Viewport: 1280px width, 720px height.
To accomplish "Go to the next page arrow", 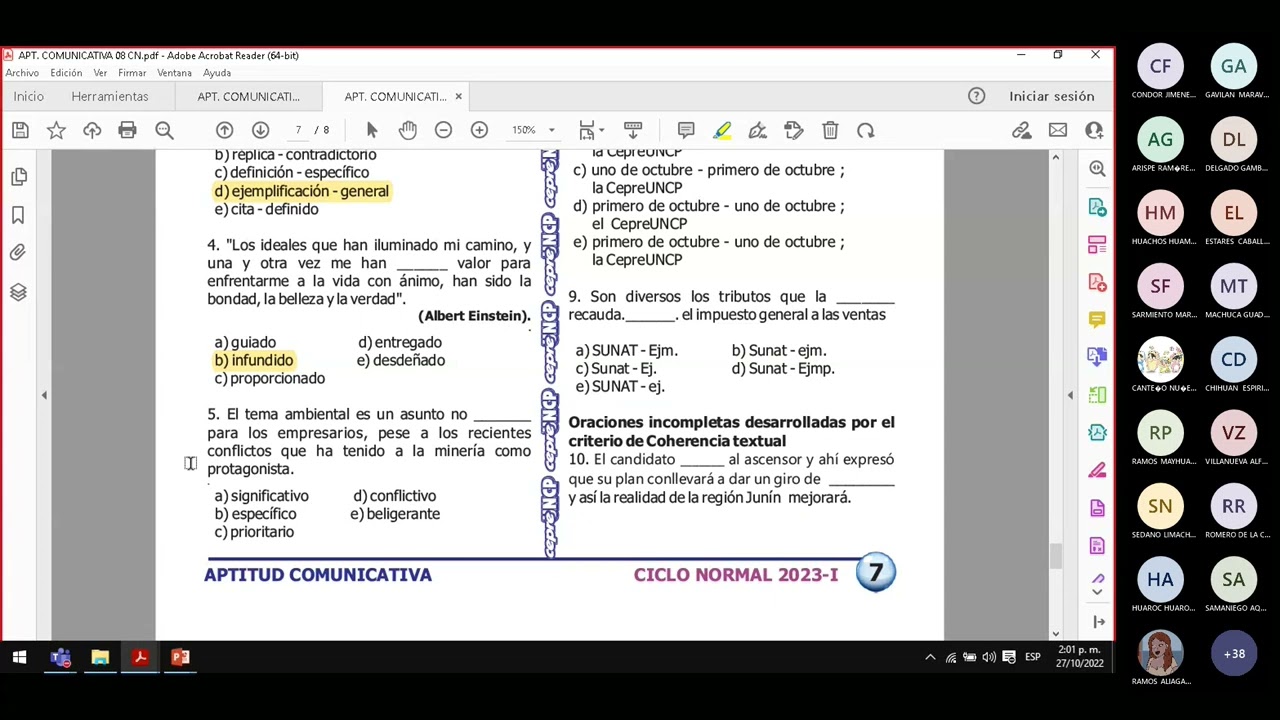I will pyautogui.click(x=260, y=131).
